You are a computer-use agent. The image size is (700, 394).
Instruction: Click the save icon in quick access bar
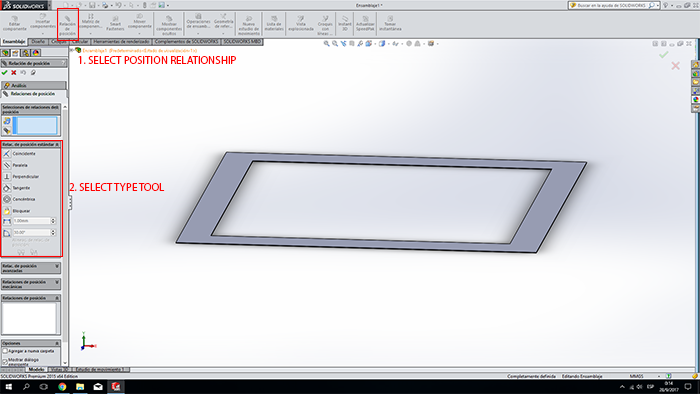pos(92,5)
